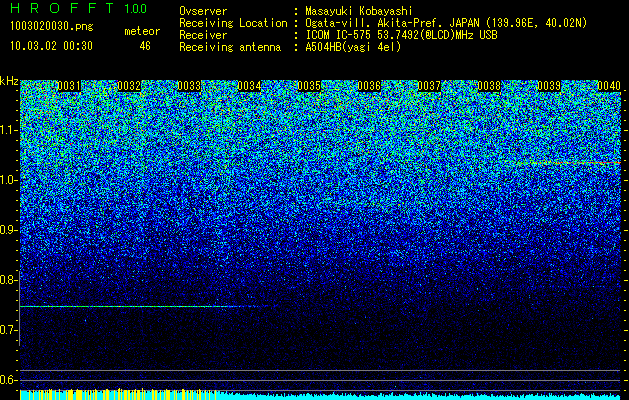Viewport: 629px width, 400px height.
Task: Click the gray vertical bar on the frequency axis
Action: click(x=19, y=308)
